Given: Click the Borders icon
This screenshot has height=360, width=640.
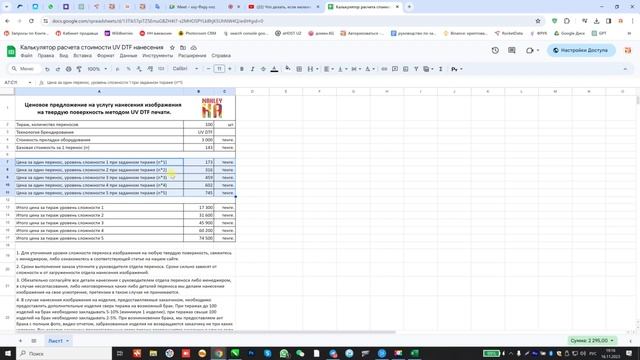Looking at the screenshot, I should pyautogui.click(x=299, y=69).
